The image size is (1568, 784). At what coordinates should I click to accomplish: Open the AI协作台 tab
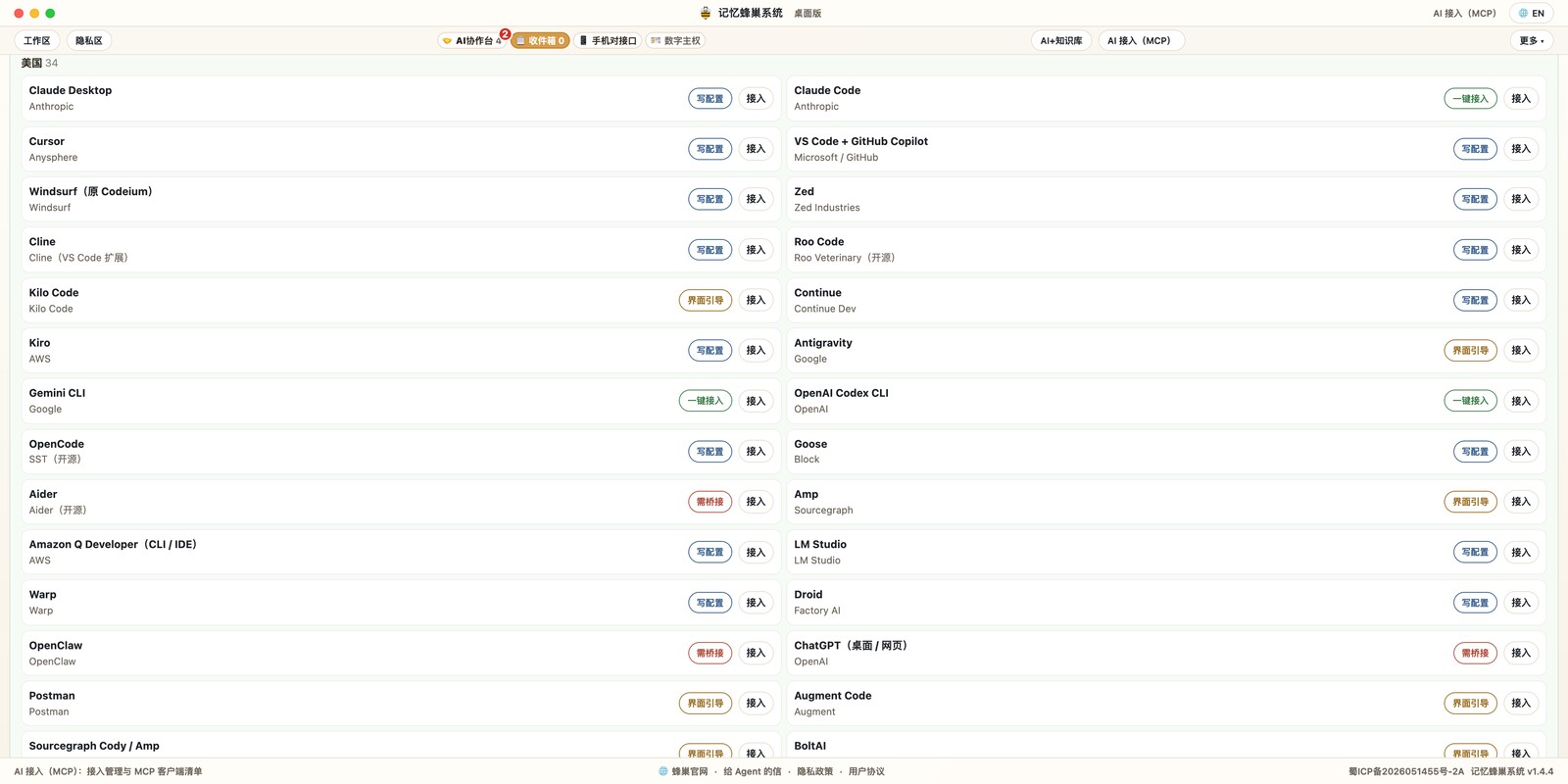(x=472, y=41)
